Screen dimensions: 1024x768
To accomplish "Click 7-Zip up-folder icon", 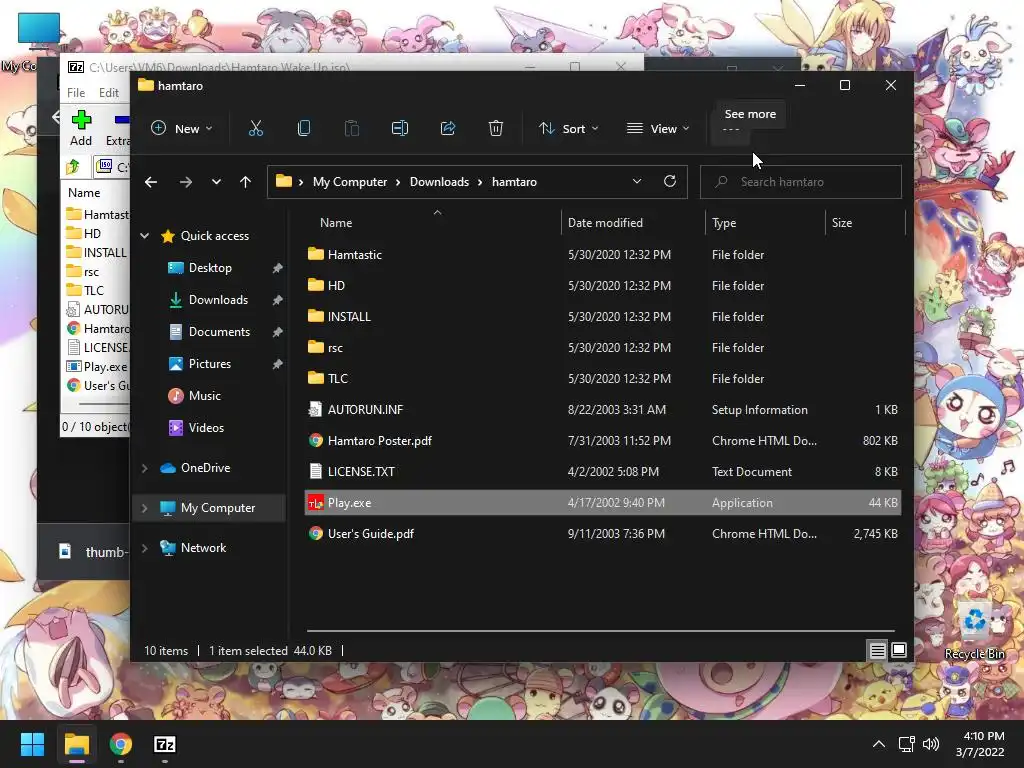I will (73, 167).
